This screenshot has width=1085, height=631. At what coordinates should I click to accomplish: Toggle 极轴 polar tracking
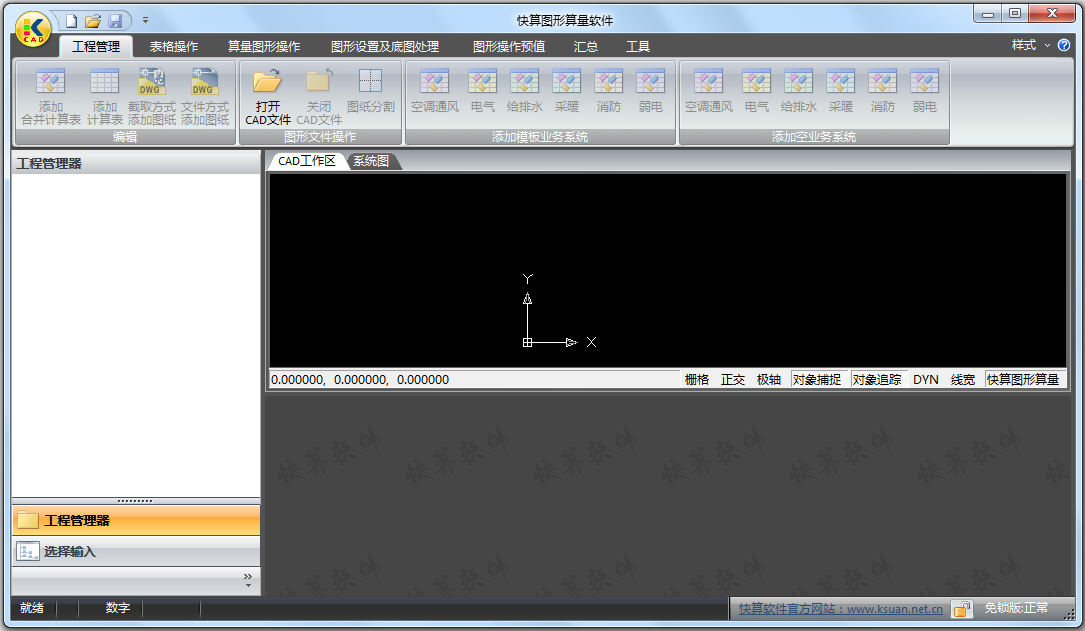click(769, 379)
